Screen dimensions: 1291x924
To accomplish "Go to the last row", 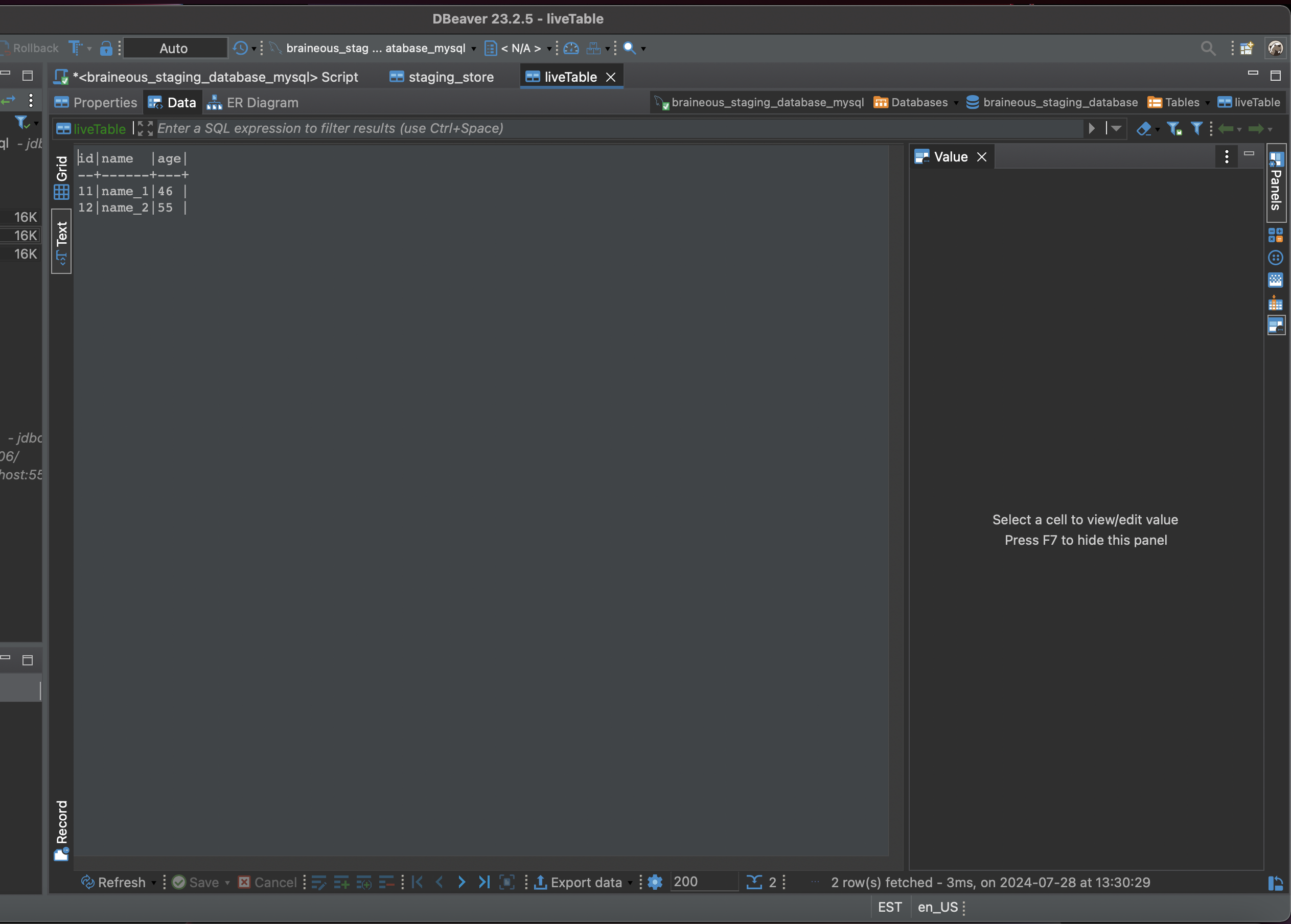I will 483,883.
